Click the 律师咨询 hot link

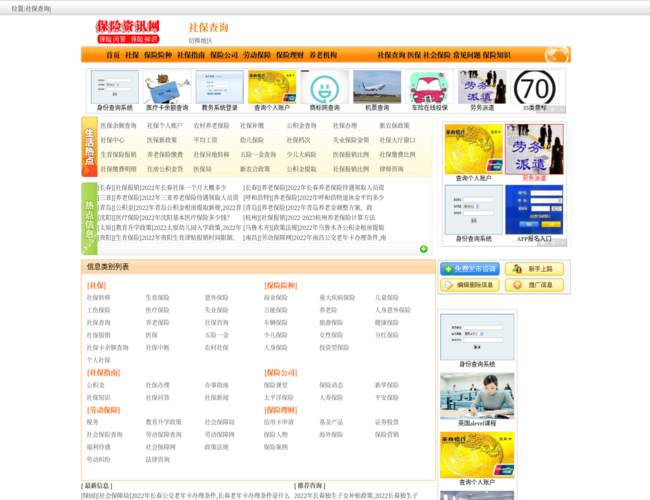(x=391, y=169)
